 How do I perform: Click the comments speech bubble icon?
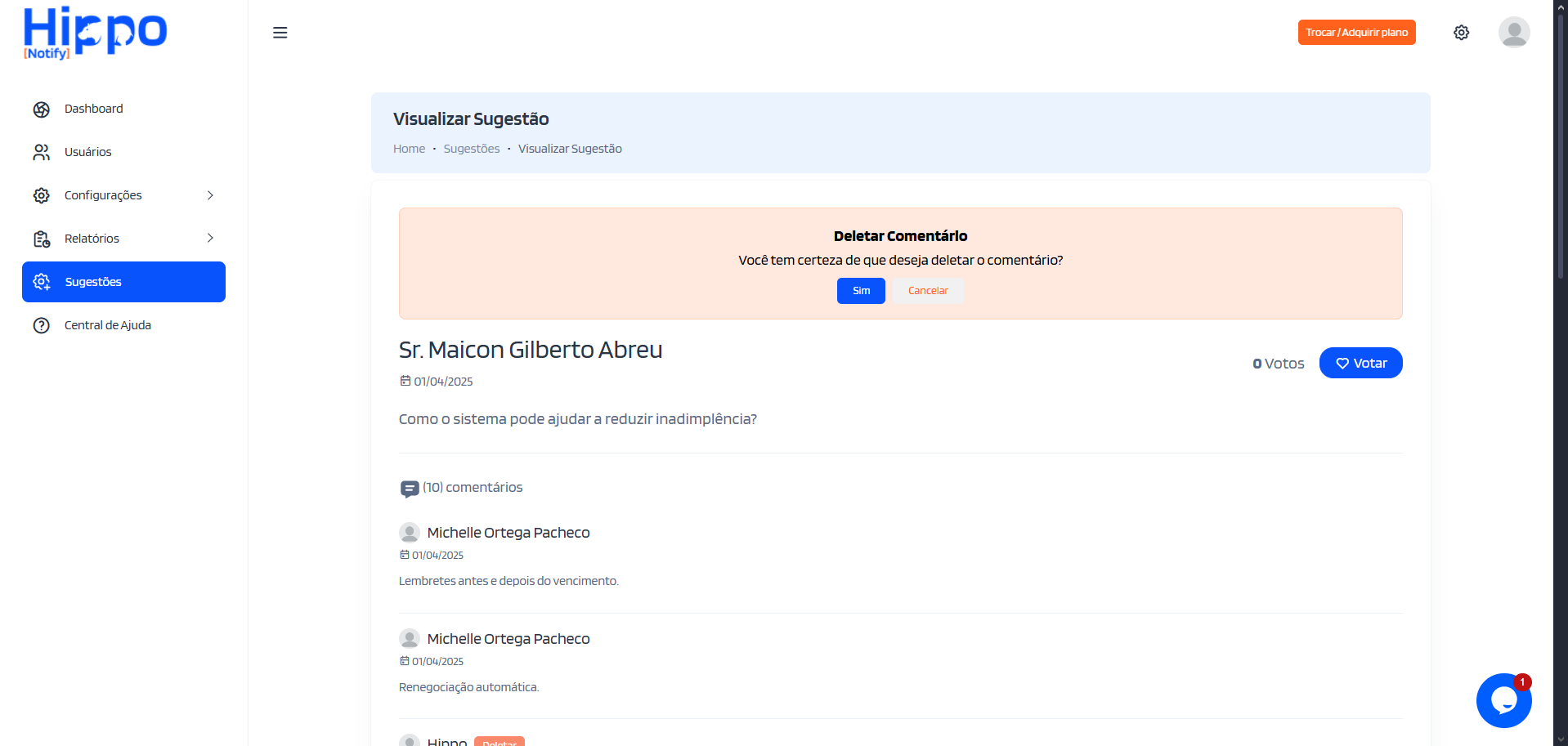(410, 489)
